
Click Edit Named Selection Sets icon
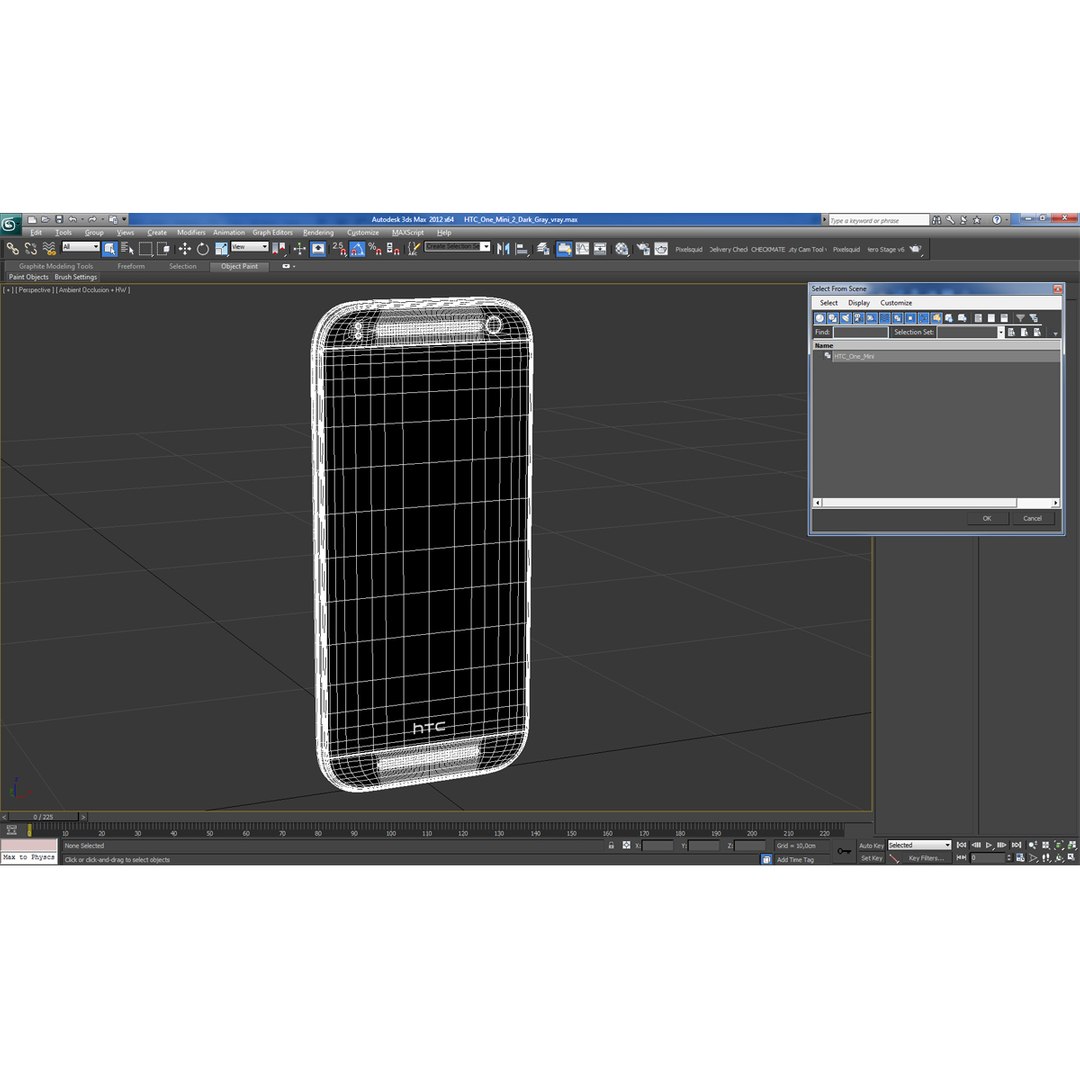[414, 249]
